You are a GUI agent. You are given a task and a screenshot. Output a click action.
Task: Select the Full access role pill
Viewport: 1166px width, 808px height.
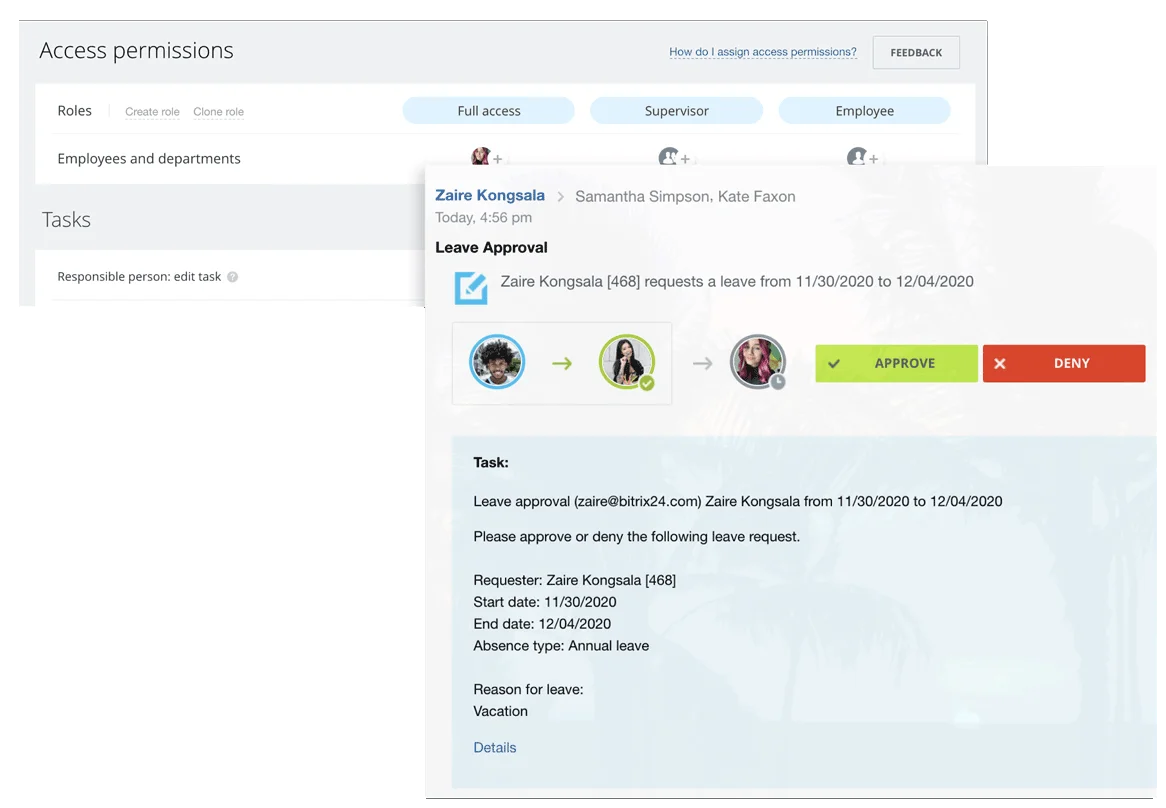pyautogui.click(x=489, y=111)
